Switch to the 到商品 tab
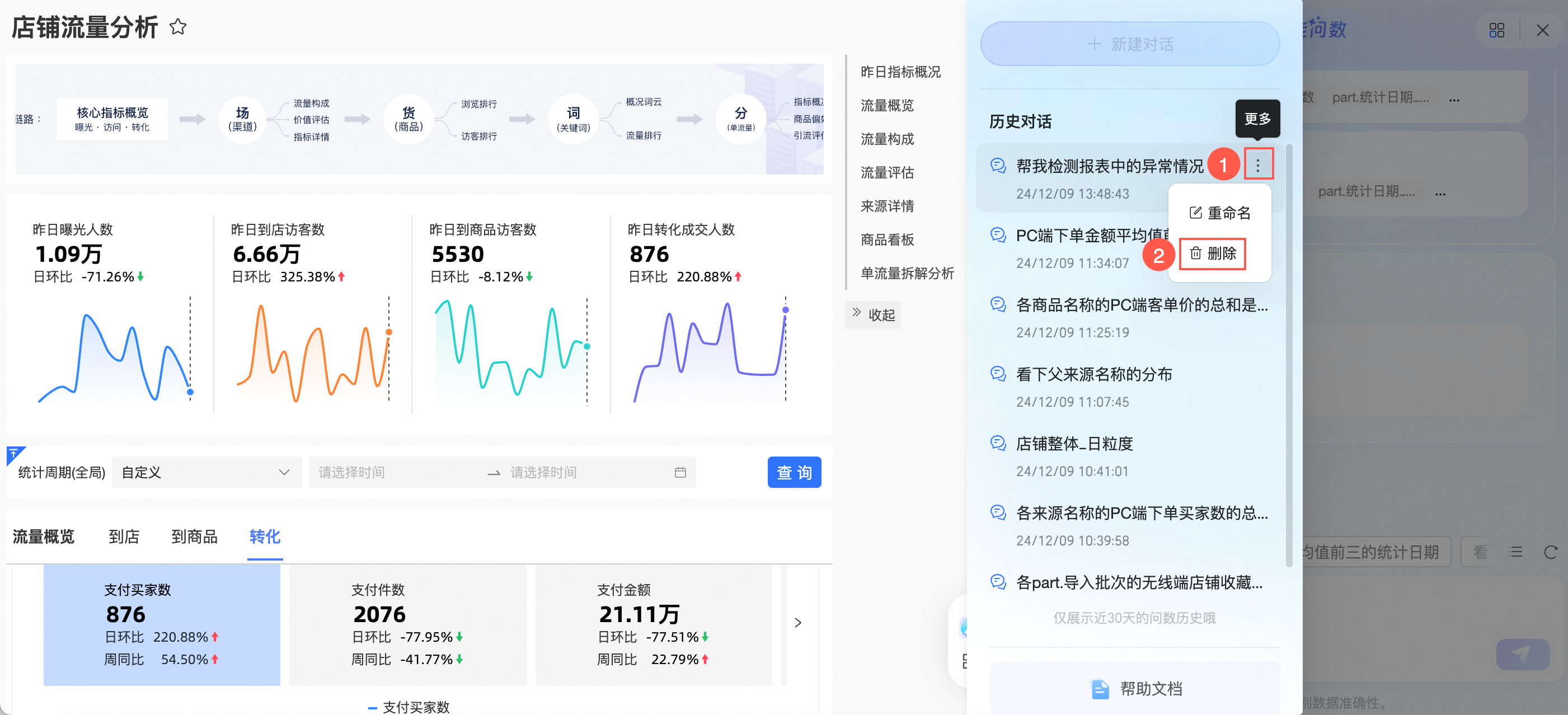Viewport: 1568px width, 715px height. [194, 536]
